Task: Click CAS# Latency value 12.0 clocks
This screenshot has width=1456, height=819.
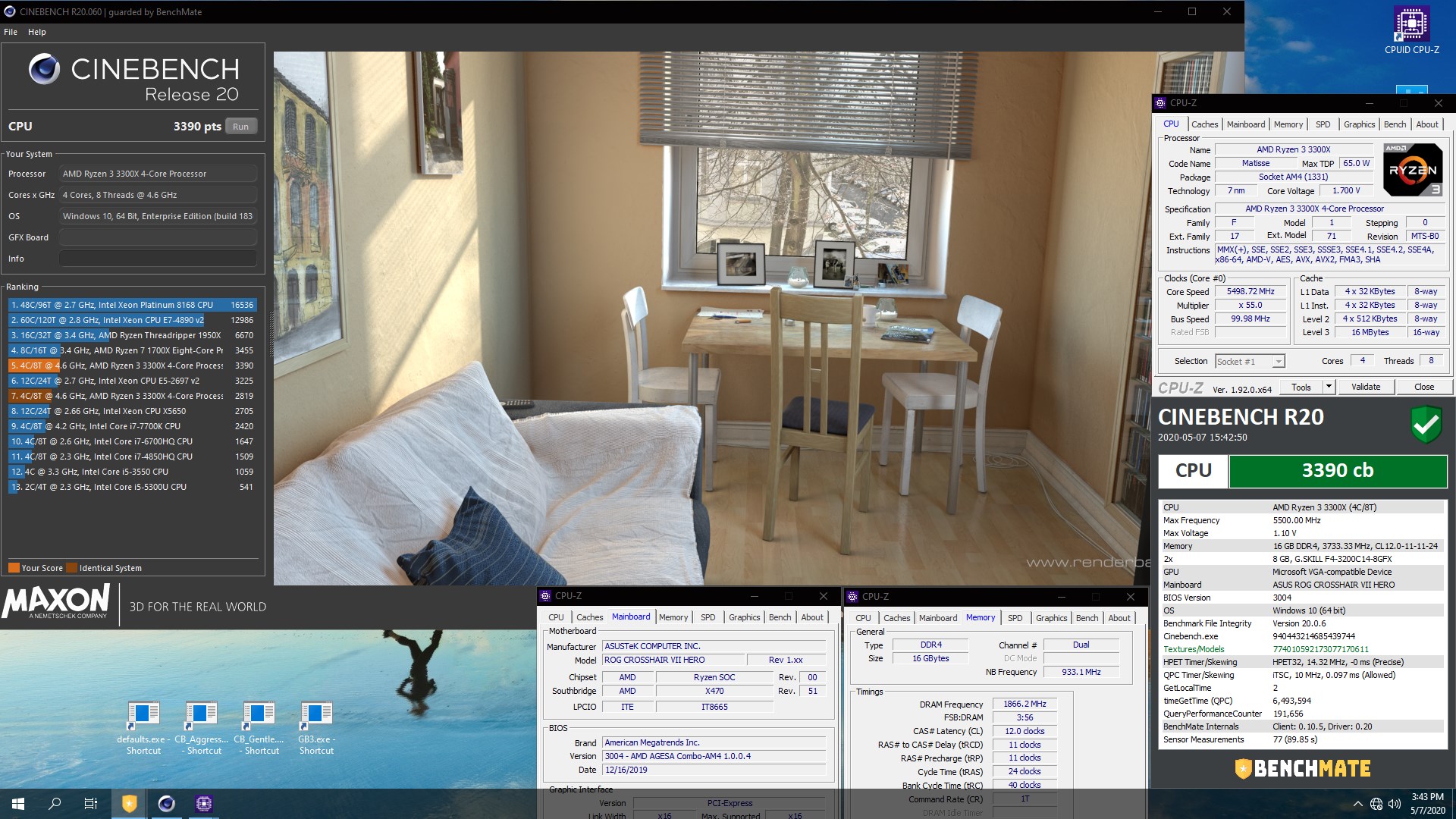Action: pos(1025,732)
